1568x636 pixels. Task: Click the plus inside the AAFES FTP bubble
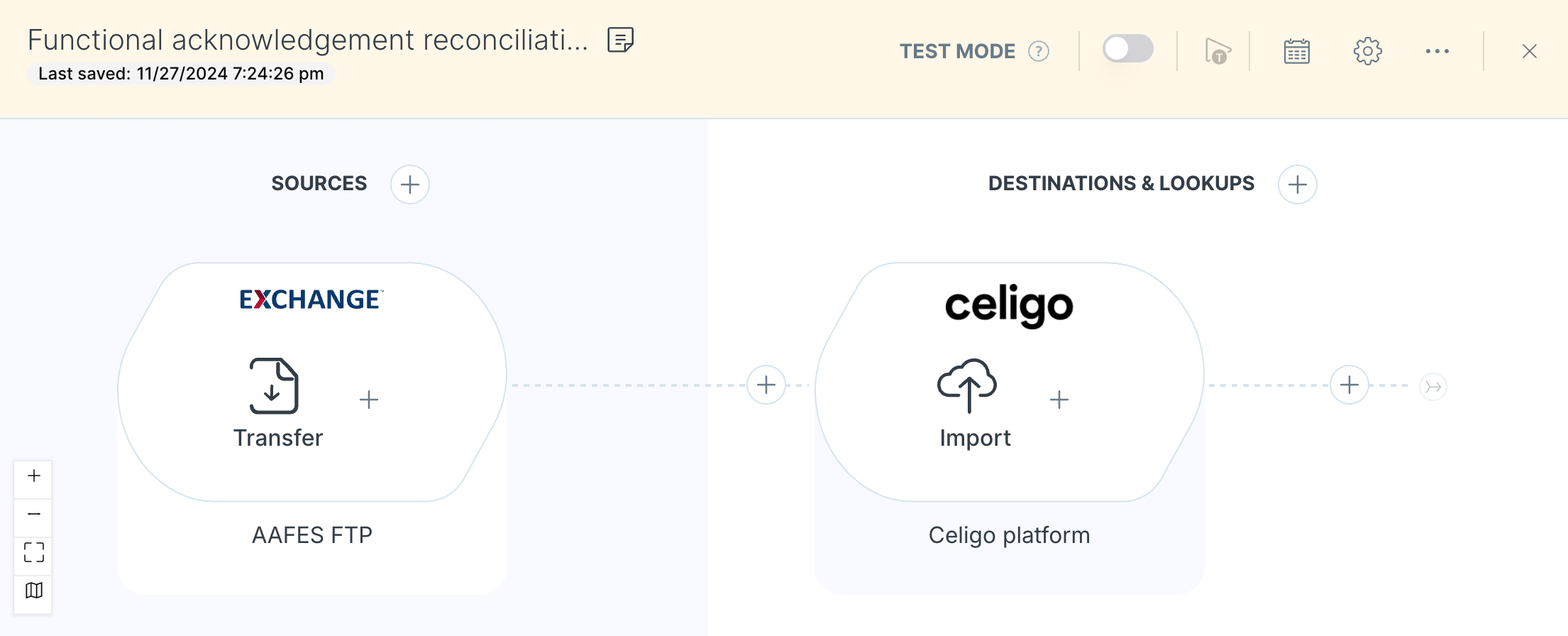coord(369,400)
